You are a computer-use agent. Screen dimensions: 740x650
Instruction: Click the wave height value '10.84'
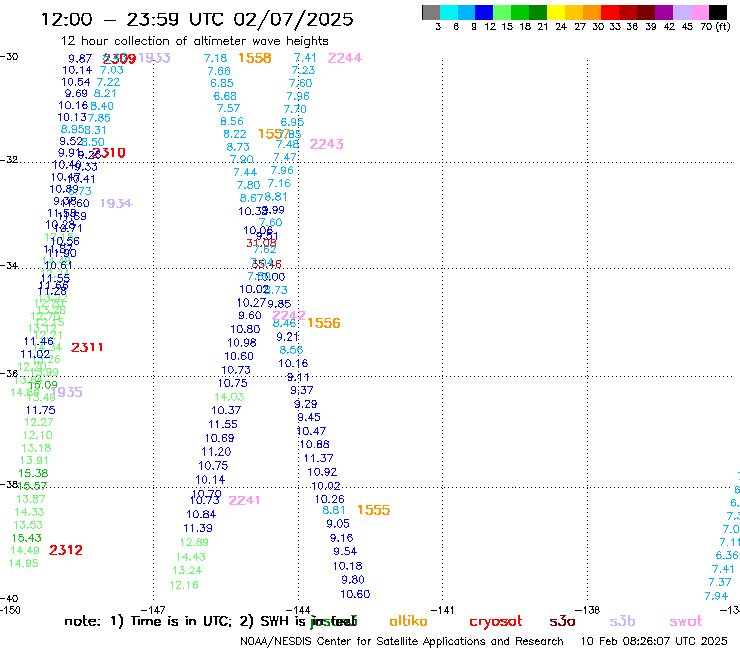(x=201, y=515)
